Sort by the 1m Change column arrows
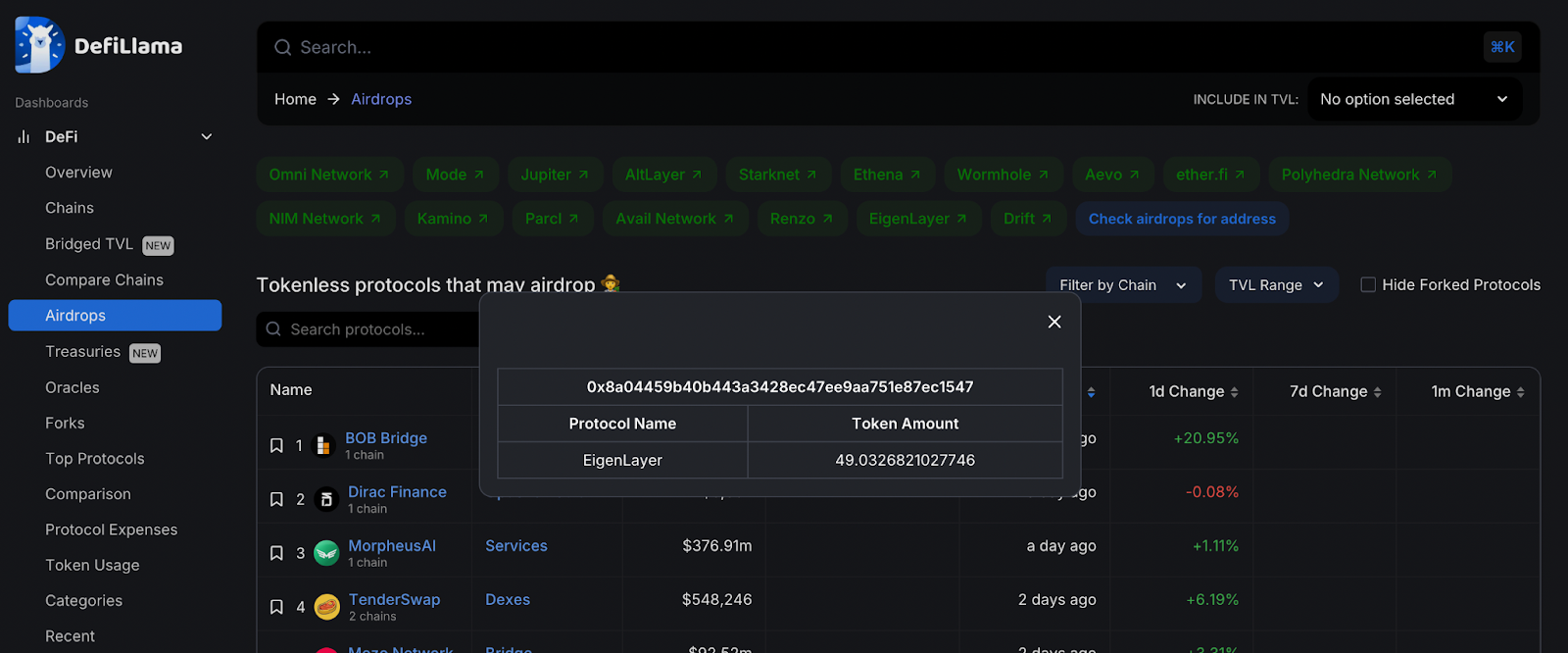Screen dimensions: 1568x653 [x=1521, y=392]
